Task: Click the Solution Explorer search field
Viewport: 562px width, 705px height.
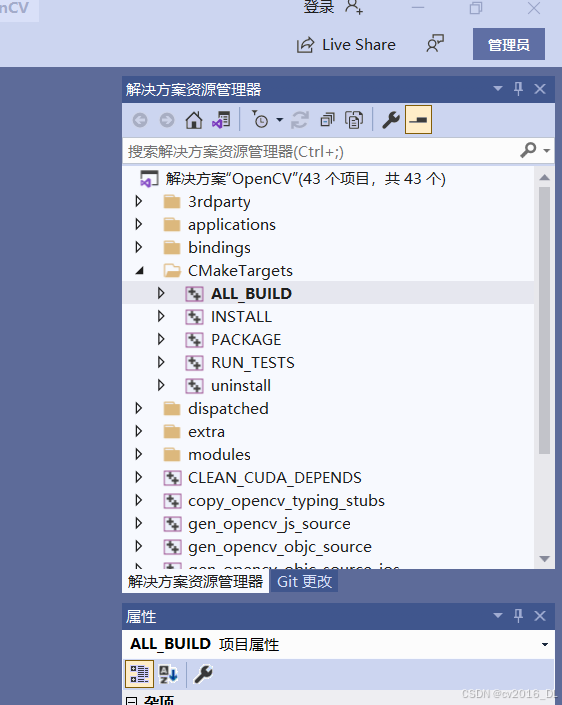Action: point(320,152)
